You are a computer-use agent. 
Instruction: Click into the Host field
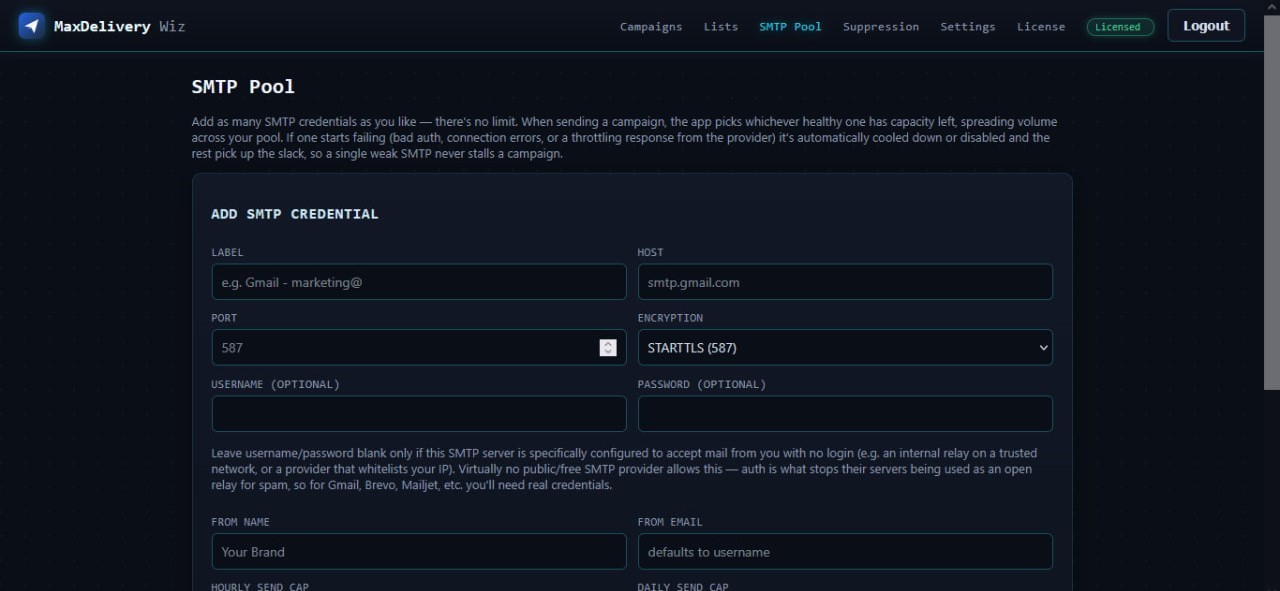845,282
